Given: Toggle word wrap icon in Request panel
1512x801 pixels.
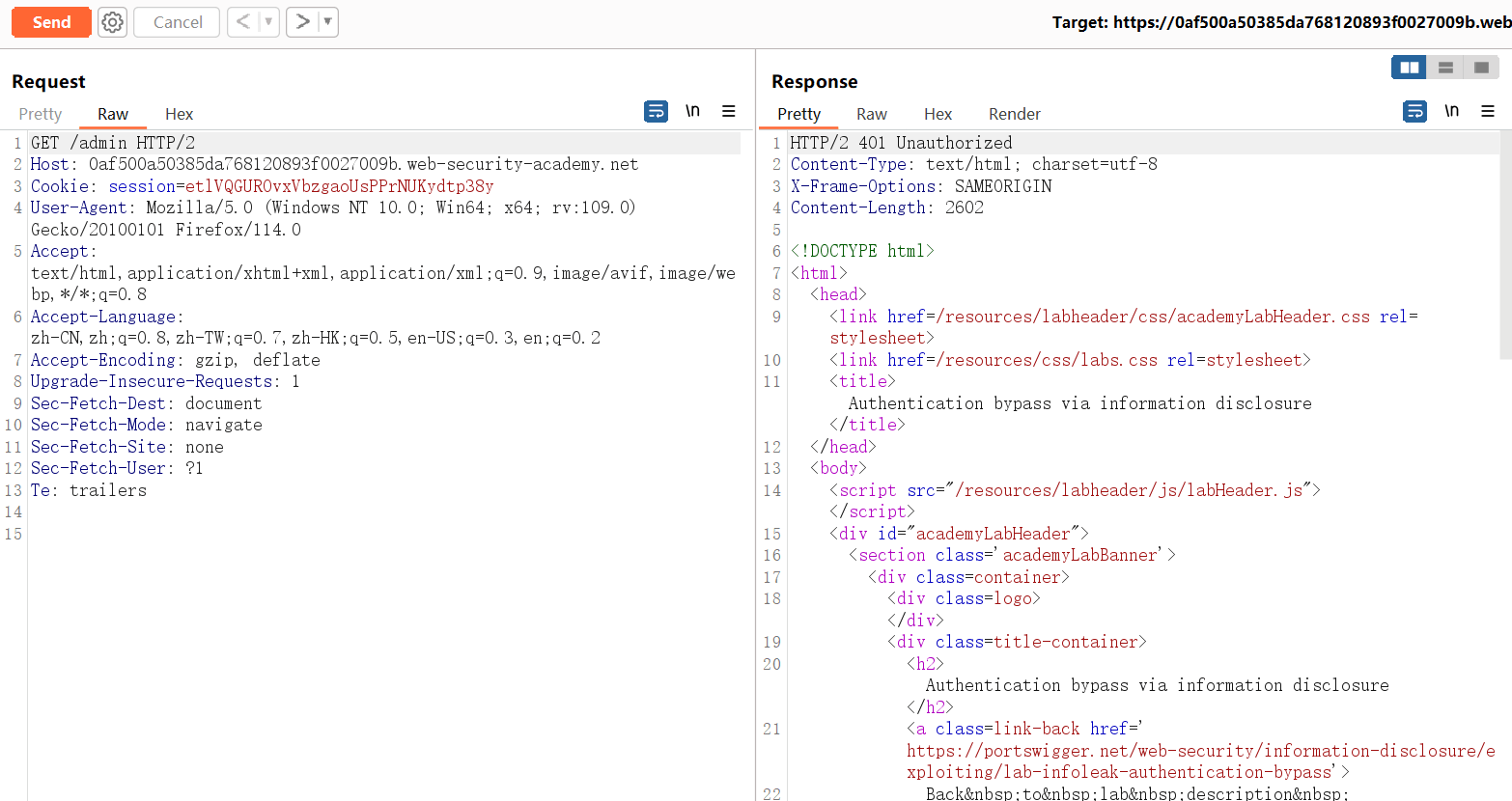Looking at the screenshot, I should [656, 112].
